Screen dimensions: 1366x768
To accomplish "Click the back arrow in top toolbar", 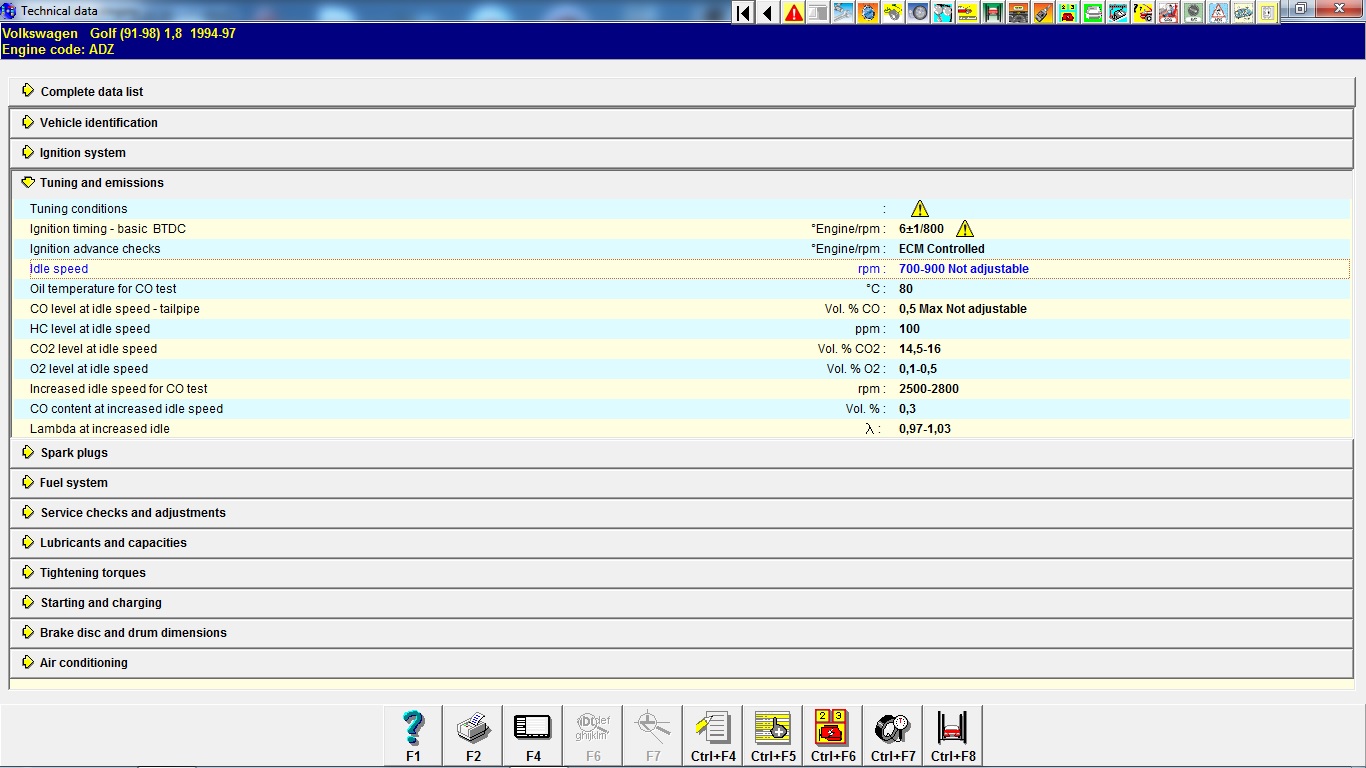I will [x=768, y=13].
